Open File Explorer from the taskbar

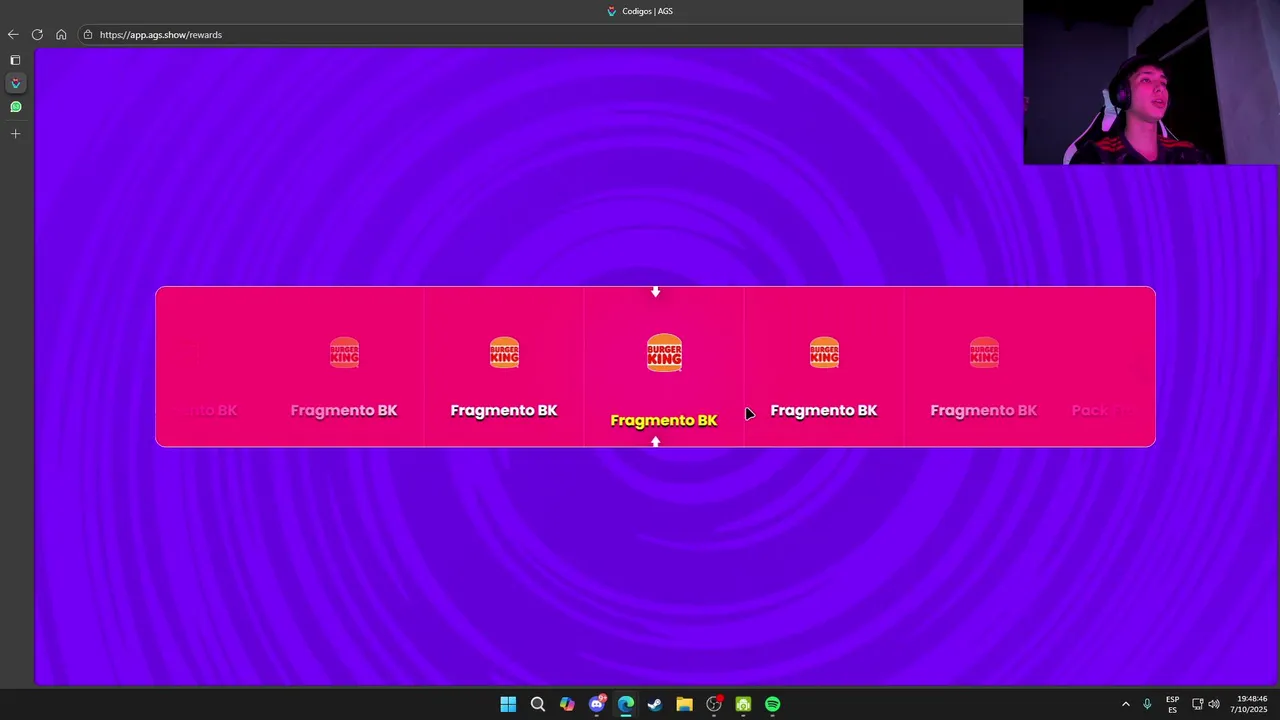pos(684,704)
